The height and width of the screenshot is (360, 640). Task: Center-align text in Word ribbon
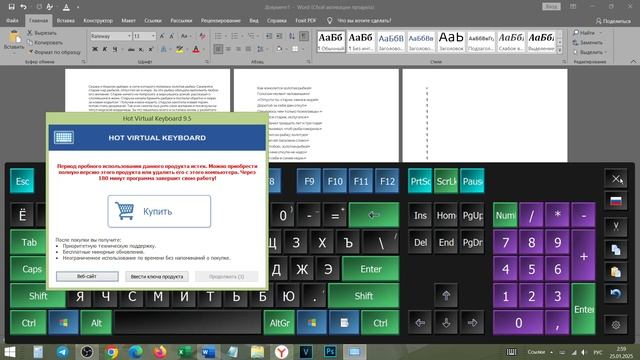tap(228, 49)
